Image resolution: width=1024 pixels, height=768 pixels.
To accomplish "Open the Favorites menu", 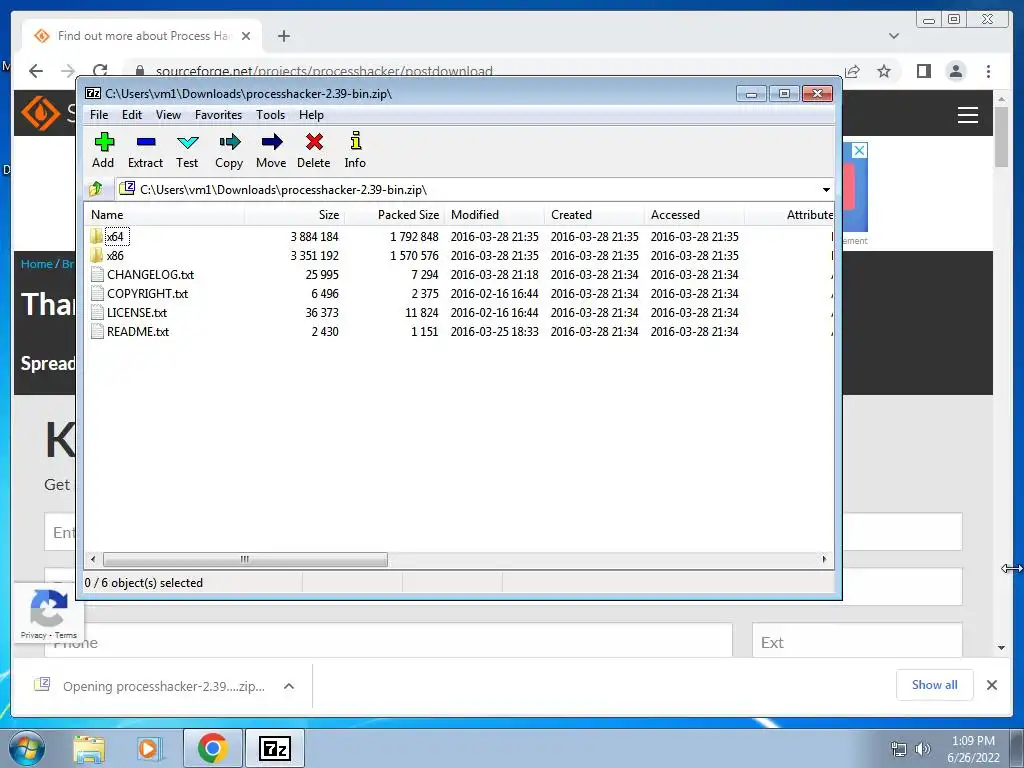I will coord(219,115).
